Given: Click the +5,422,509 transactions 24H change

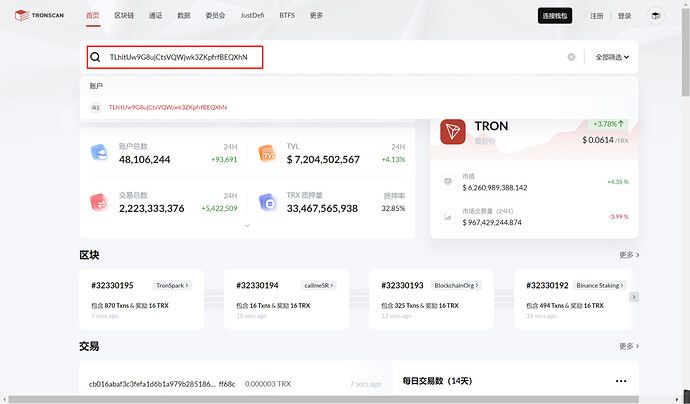Looking at the screenshot, I should coord(219,208).
